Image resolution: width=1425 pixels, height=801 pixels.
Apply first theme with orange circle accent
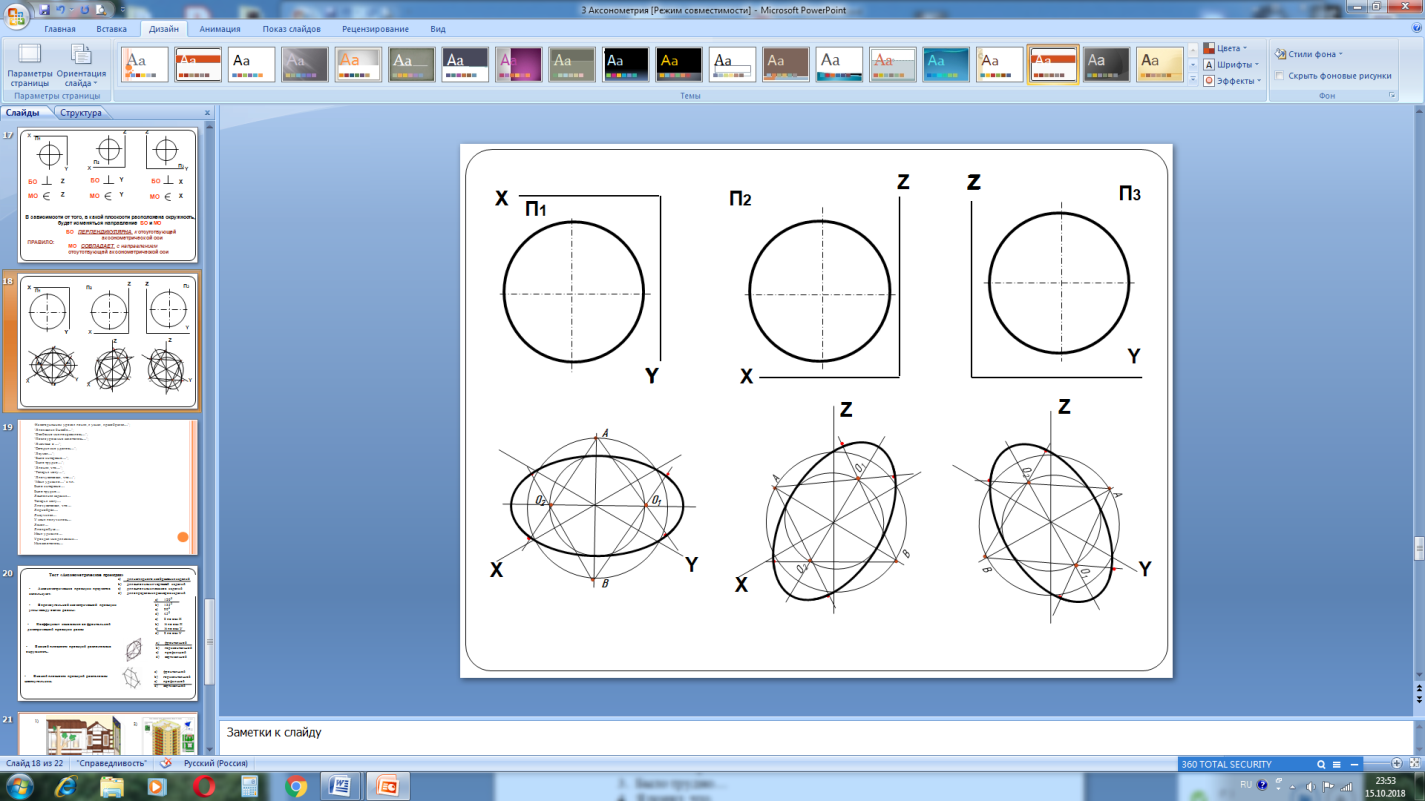[x=145, y=64]
